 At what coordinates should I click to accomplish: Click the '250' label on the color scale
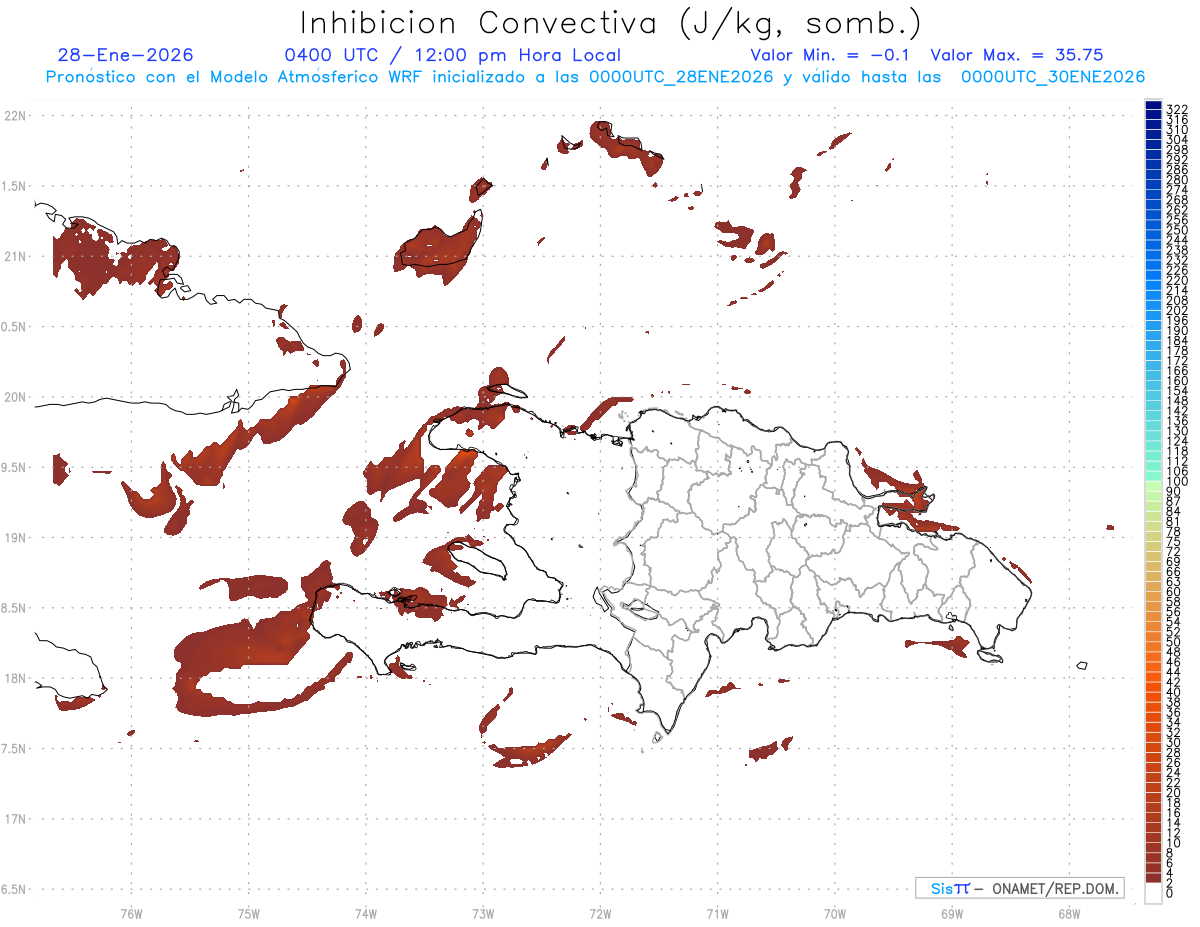coord(1176,230)
